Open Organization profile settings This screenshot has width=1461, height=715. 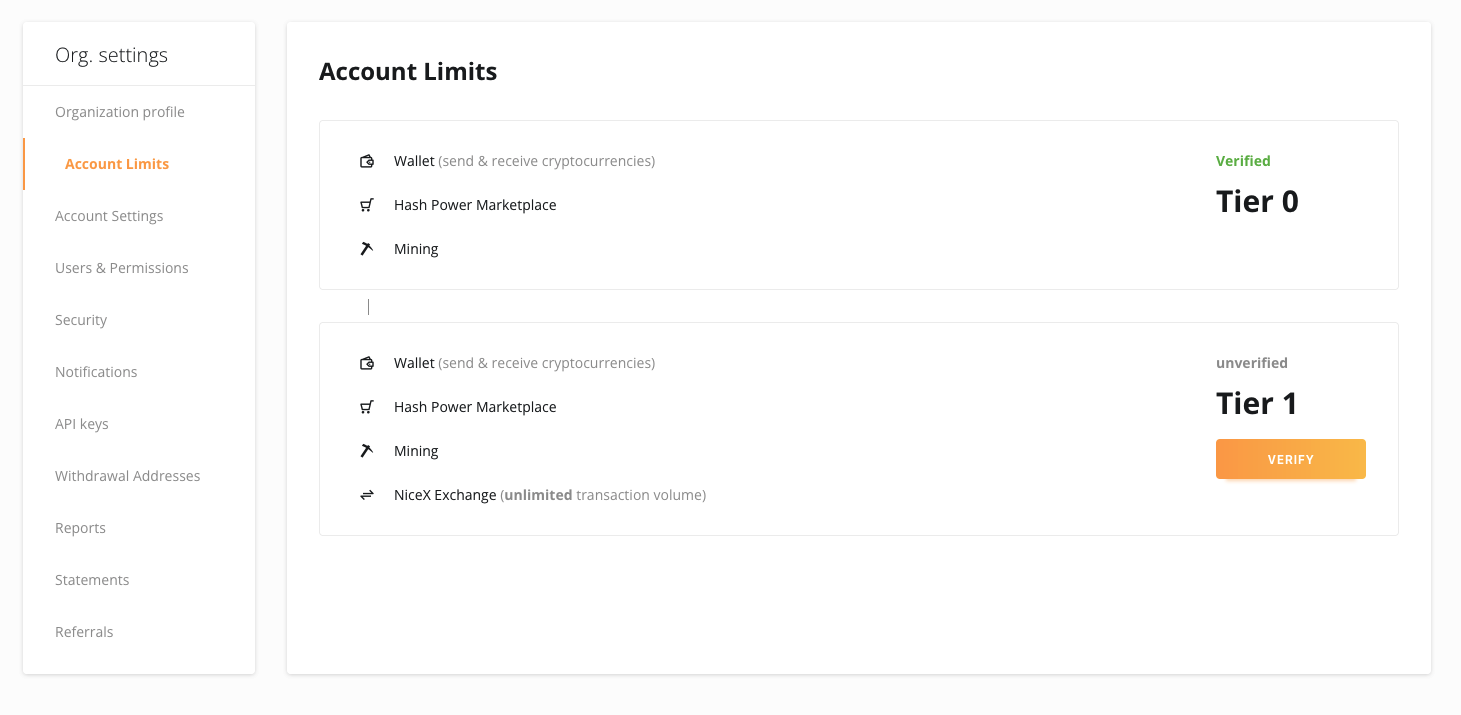119,111
